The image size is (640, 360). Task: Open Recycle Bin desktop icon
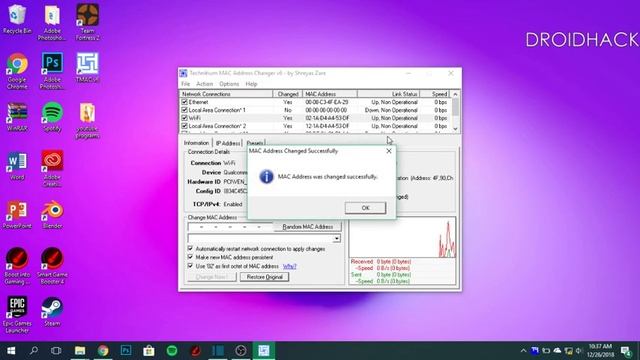point(17,19)
